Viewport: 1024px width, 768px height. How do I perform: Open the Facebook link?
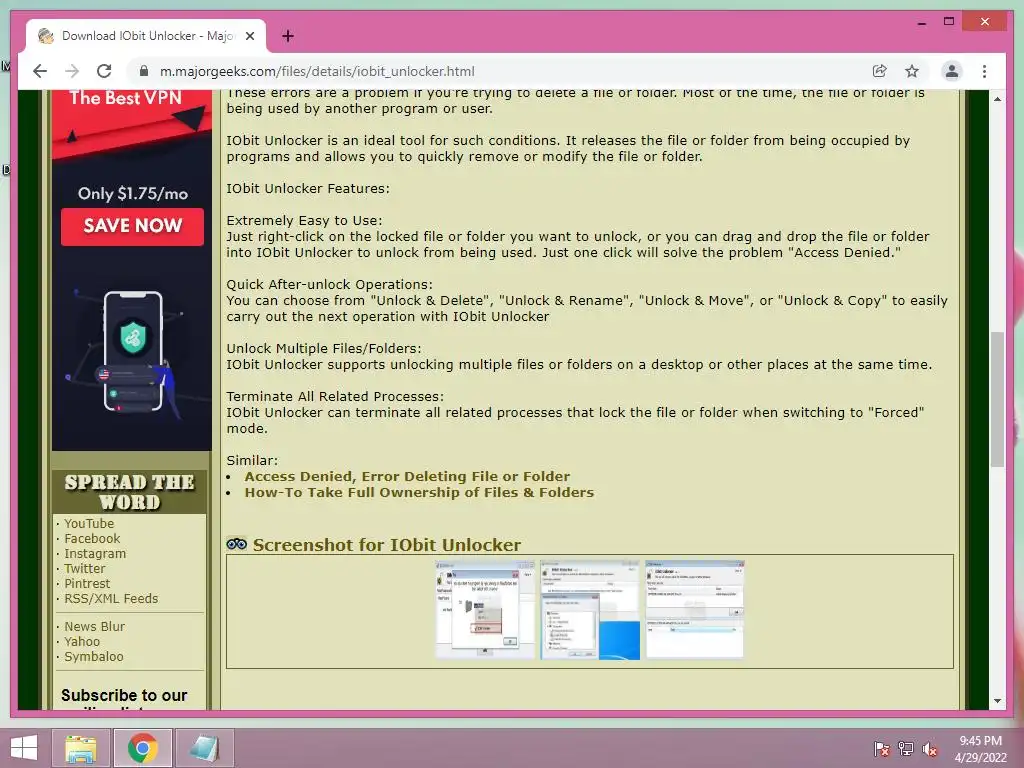(x=92, y=538)
